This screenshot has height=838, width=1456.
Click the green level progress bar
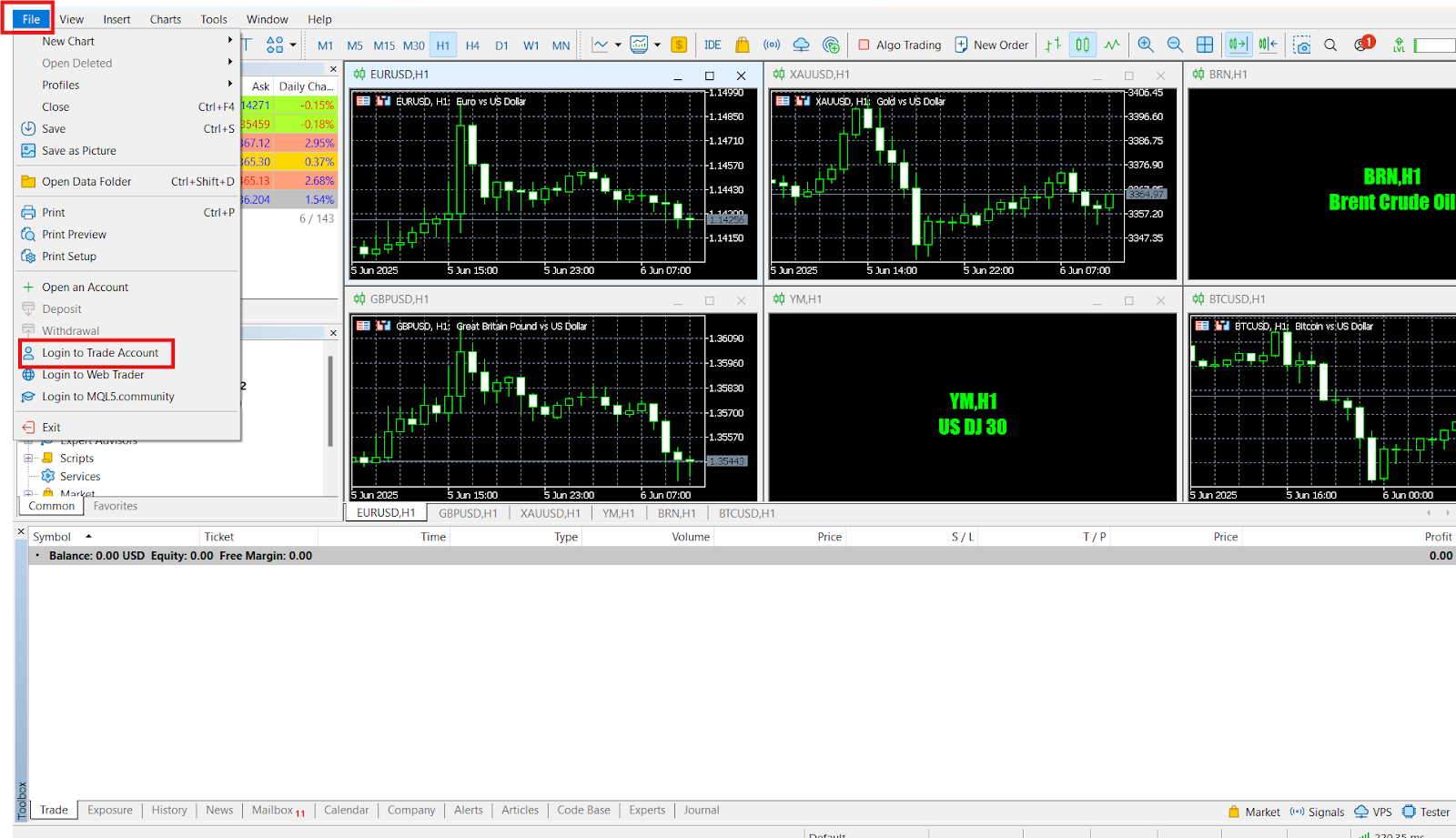1435,45
